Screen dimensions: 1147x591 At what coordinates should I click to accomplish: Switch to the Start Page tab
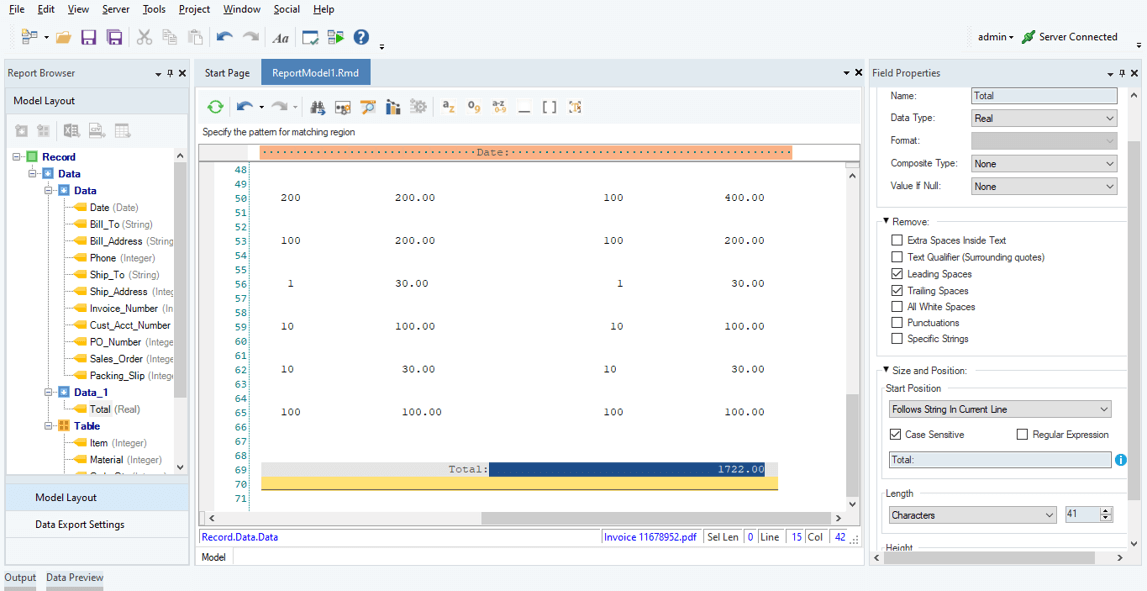(227, 73)
